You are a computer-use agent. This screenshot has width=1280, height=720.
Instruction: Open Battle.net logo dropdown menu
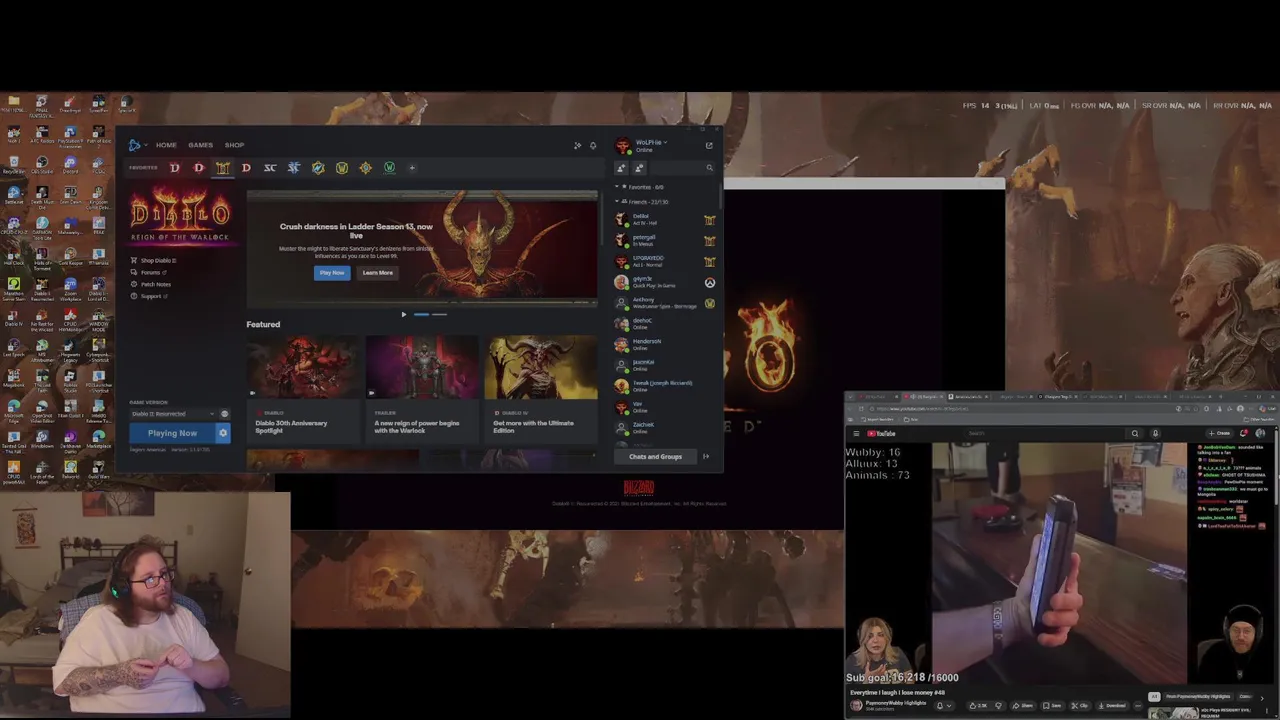pos(137,145)
